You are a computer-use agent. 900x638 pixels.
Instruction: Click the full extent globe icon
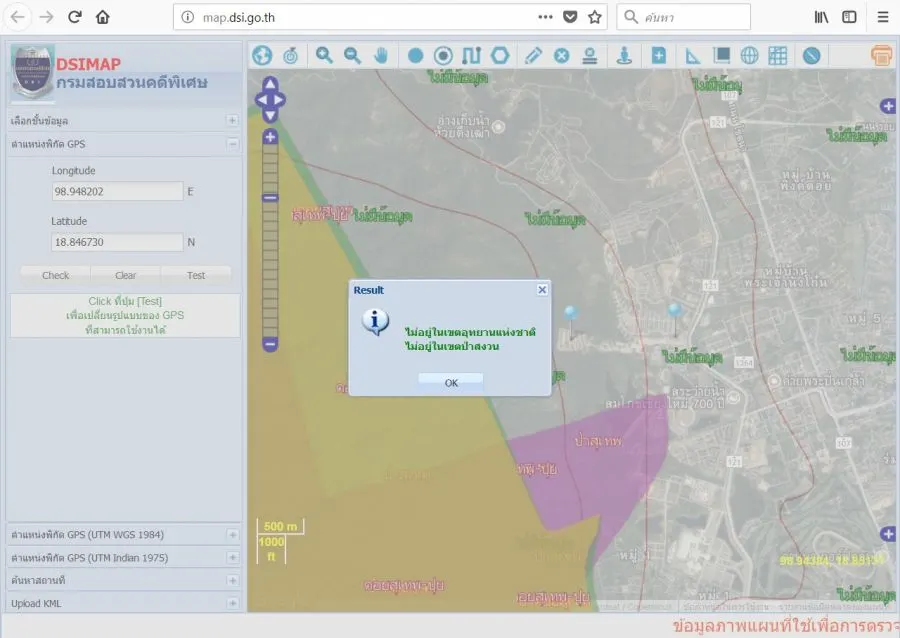coord(262,55)
